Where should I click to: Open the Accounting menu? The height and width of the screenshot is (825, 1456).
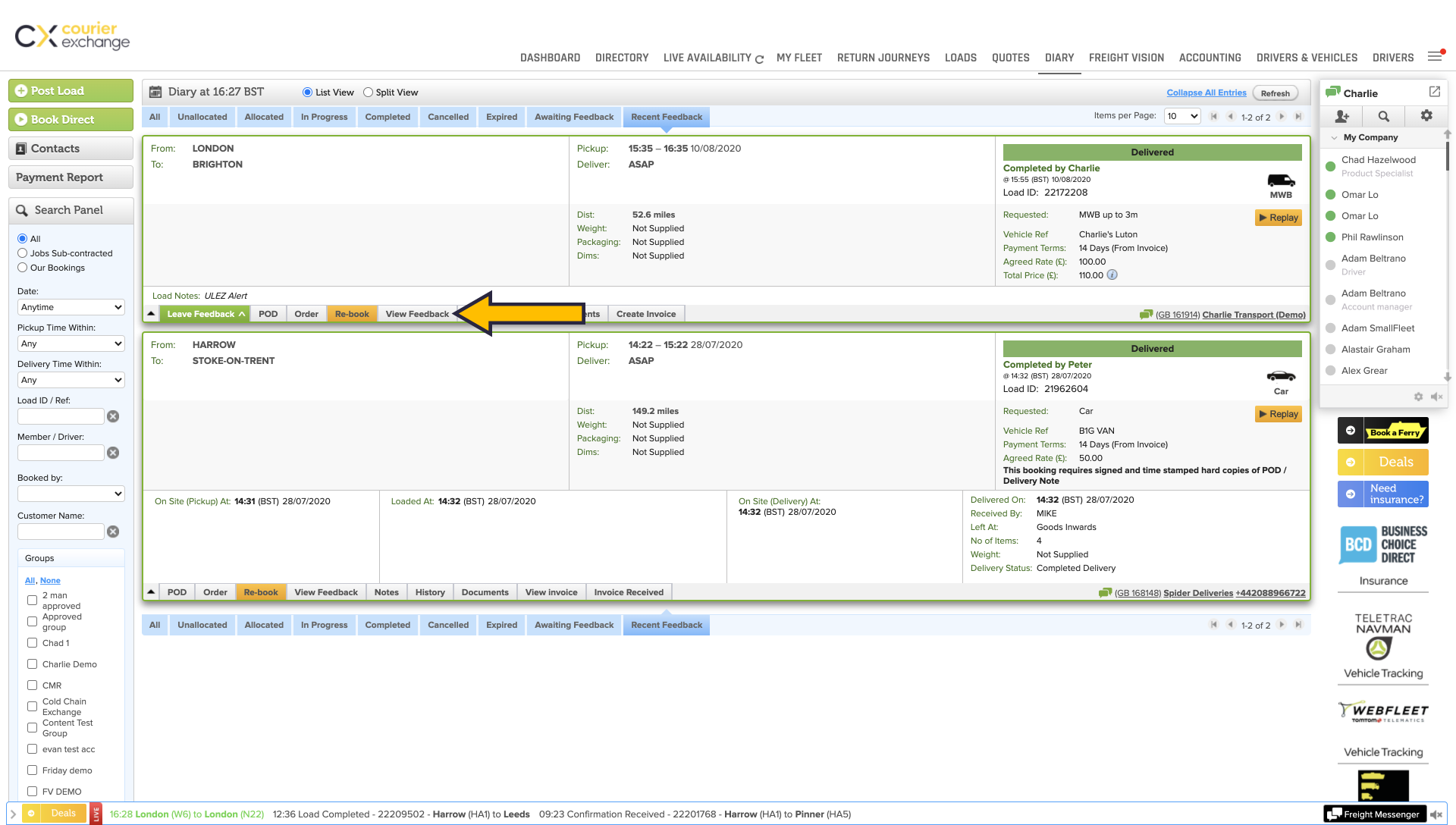point(1210,58)
